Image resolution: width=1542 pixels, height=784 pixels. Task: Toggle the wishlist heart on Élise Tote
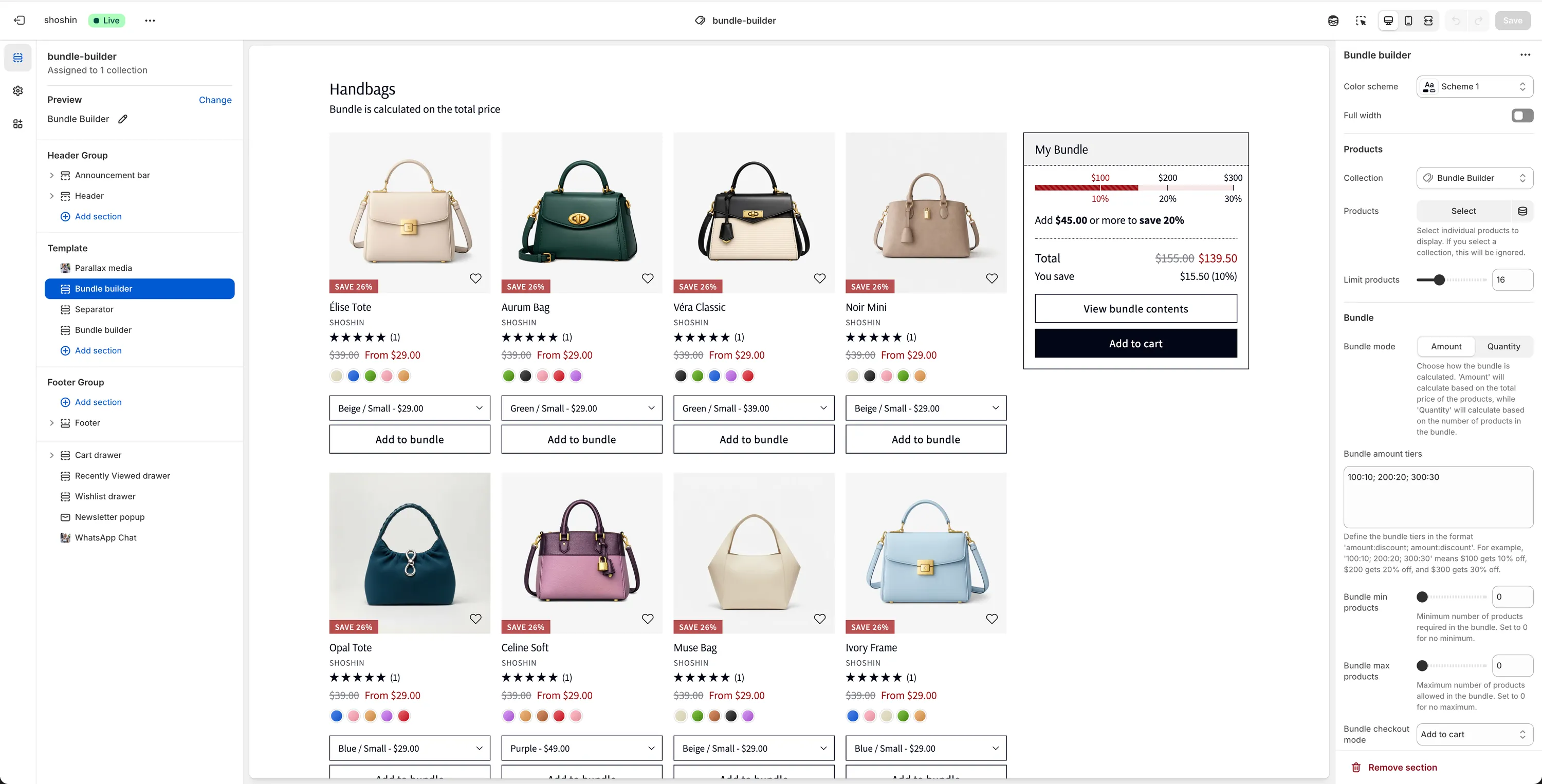(475, 278)
